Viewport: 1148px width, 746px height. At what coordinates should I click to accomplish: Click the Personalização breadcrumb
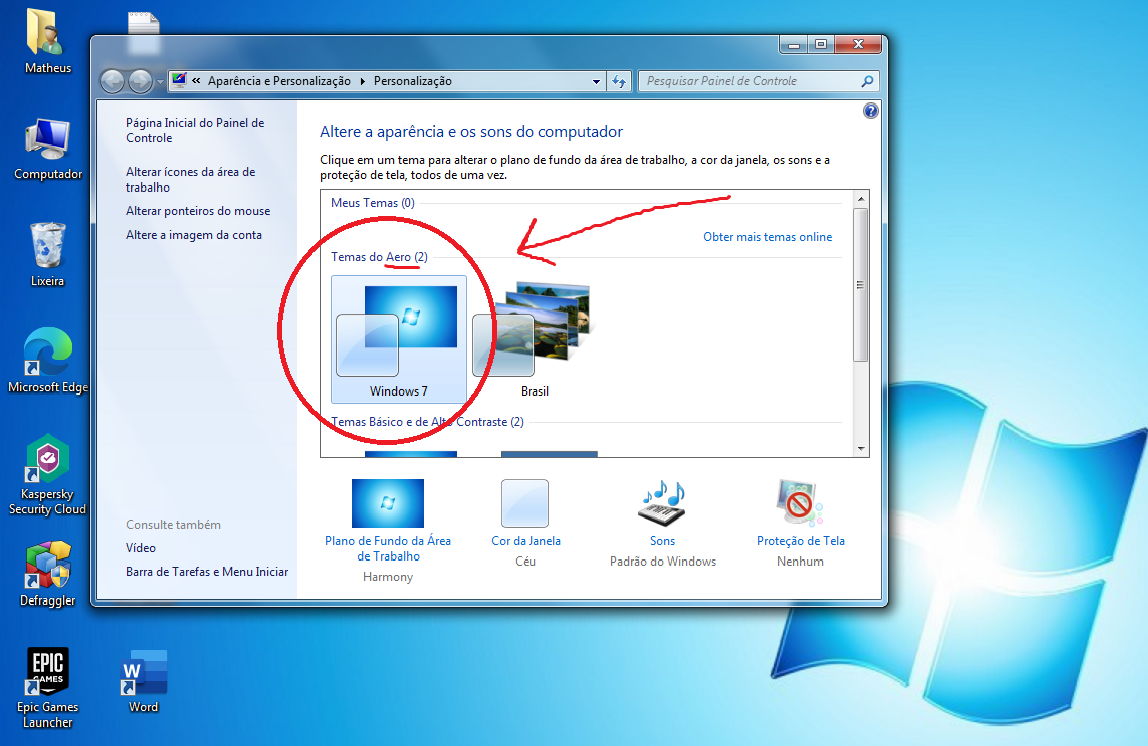click(413, 81)
